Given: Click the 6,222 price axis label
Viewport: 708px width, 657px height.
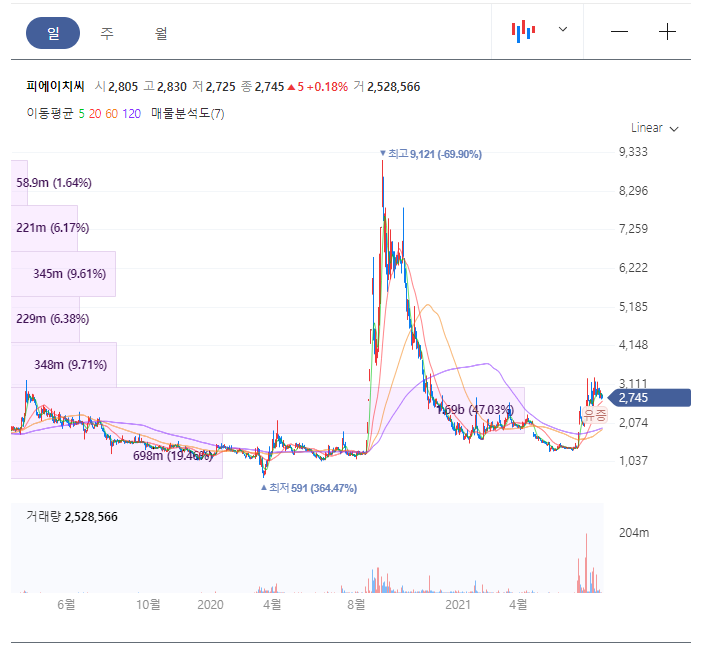Looking at the screenshot, I should (x=633, y=268).
